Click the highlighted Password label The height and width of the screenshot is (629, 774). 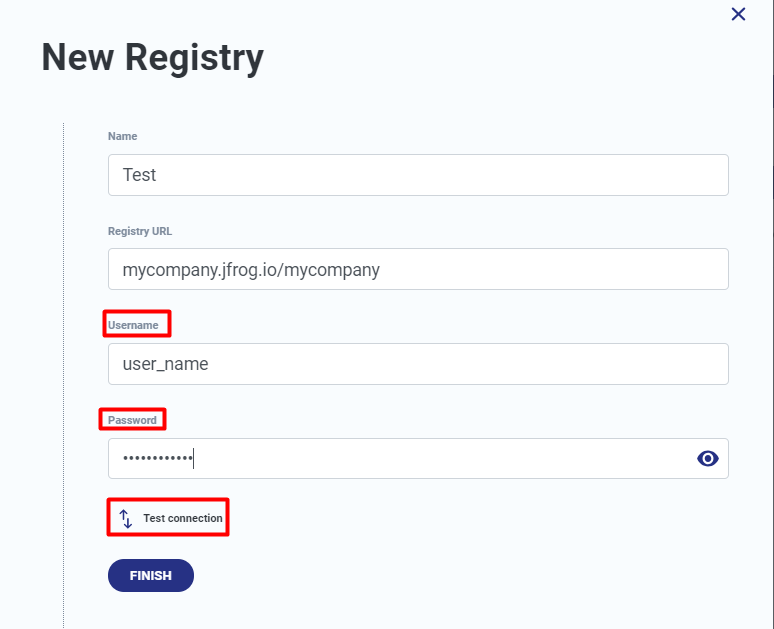(132, 420)
